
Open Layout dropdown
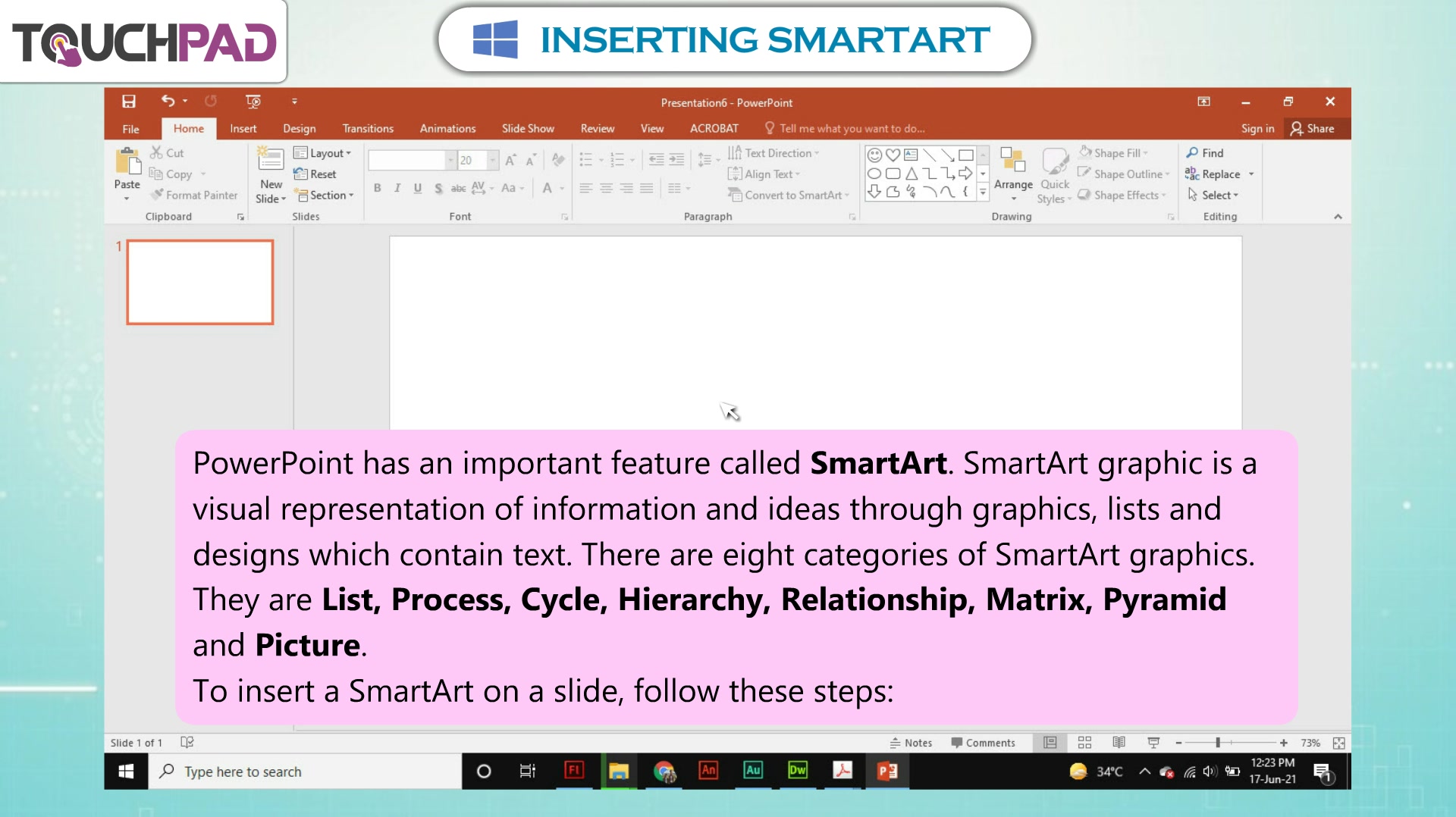[323, 153]
